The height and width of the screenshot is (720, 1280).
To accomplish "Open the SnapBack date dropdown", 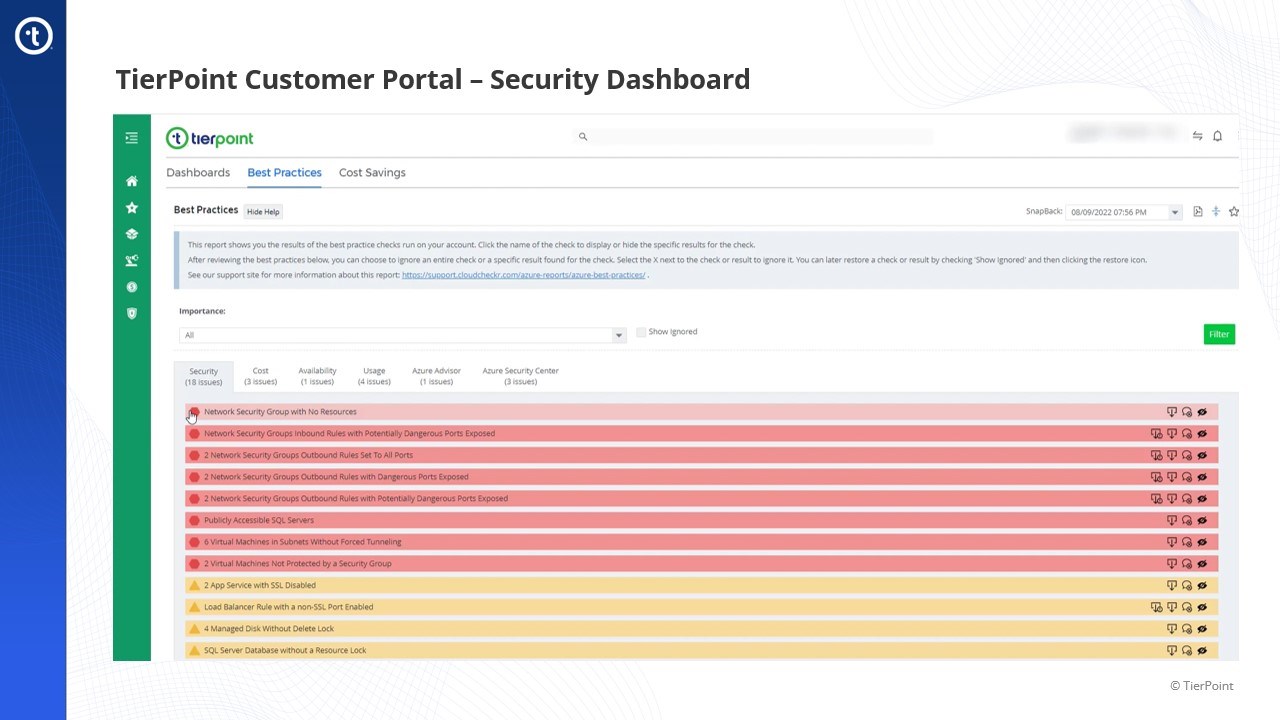I will pyautogui.click(x=1124, y=212).
